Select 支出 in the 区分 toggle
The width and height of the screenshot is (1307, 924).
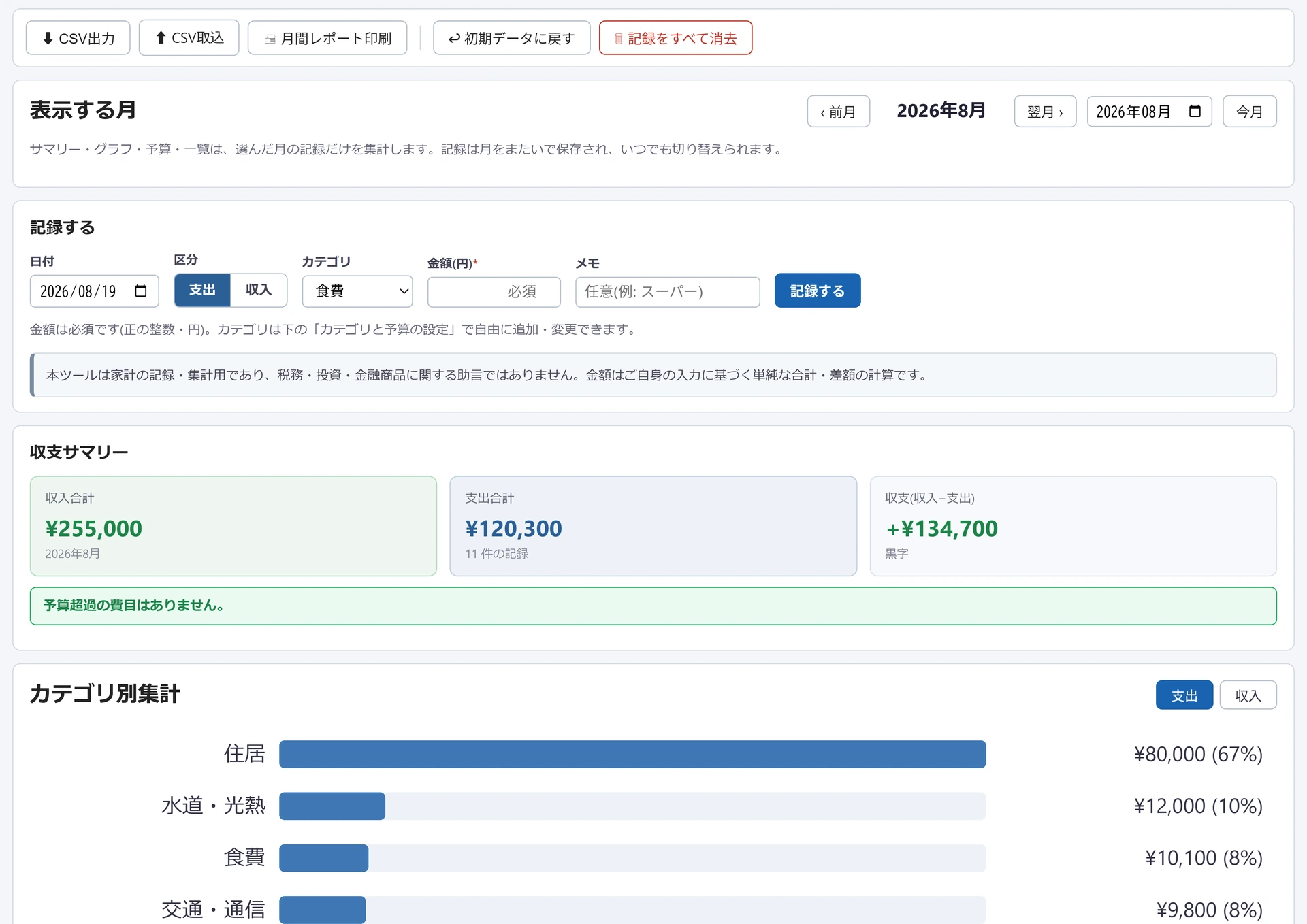pos(202,290)
